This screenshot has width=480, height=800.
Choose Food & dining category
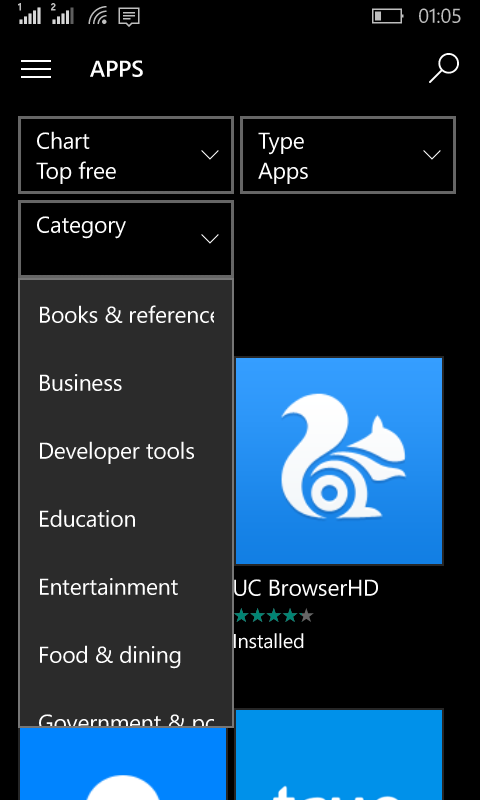[x=126, y=655]
